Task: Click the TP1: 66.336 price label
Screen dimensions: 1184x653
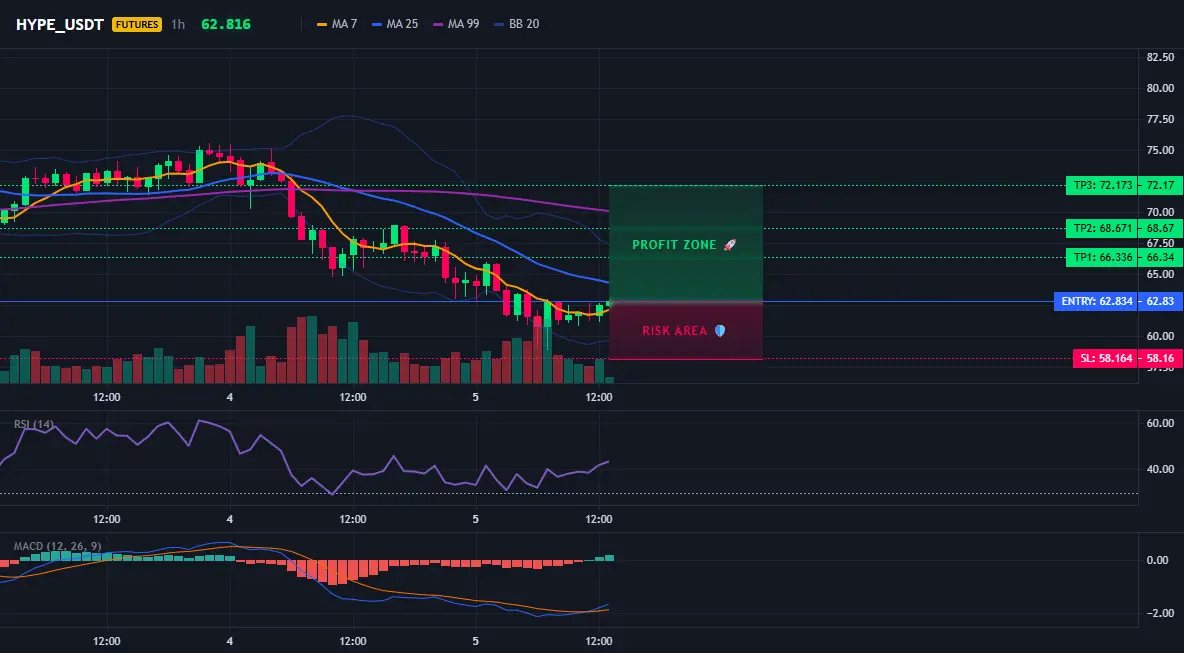Action: [1102, 257]
